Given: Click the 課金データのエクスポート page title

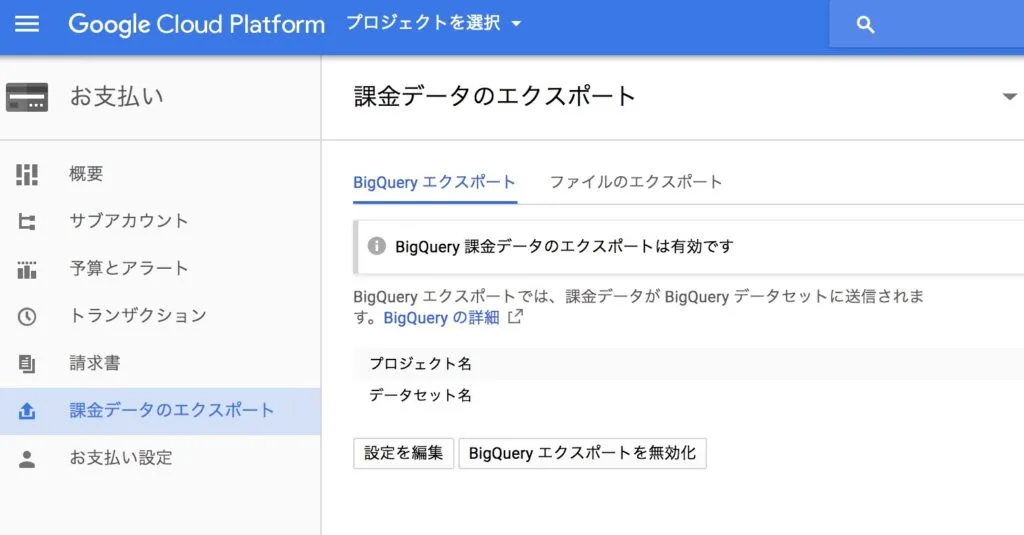Looking at the screenshot, I should point(494,97).
